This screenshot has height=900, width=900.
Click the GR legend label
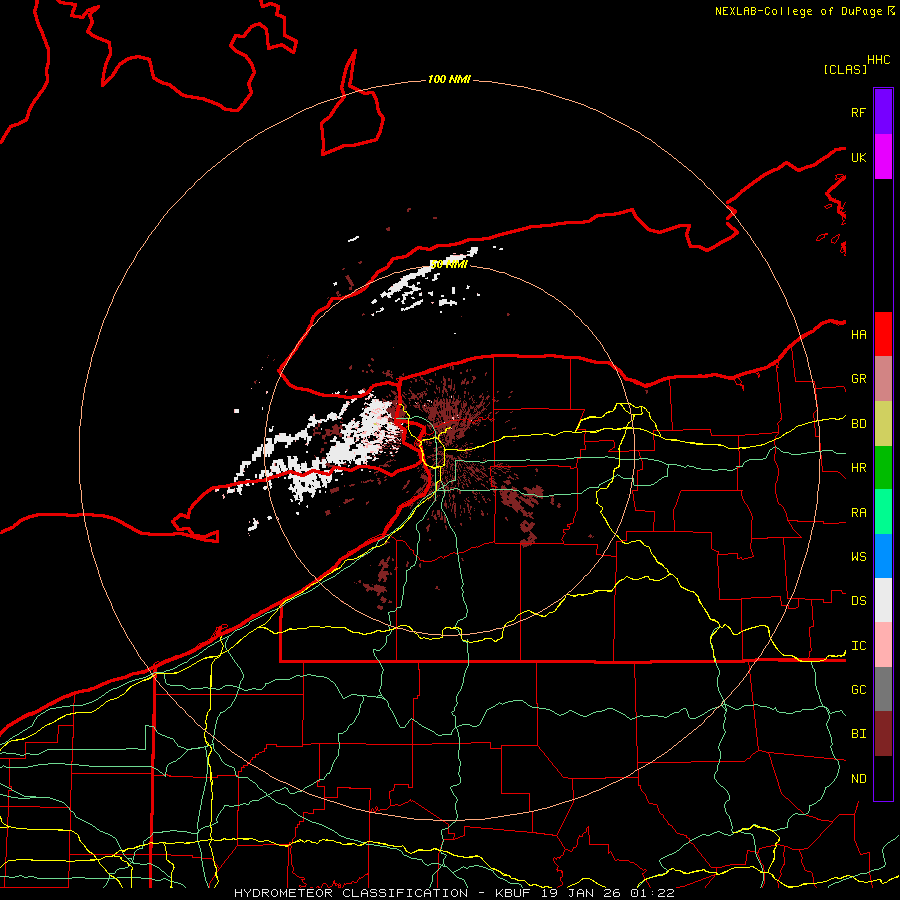coord(858,379)
